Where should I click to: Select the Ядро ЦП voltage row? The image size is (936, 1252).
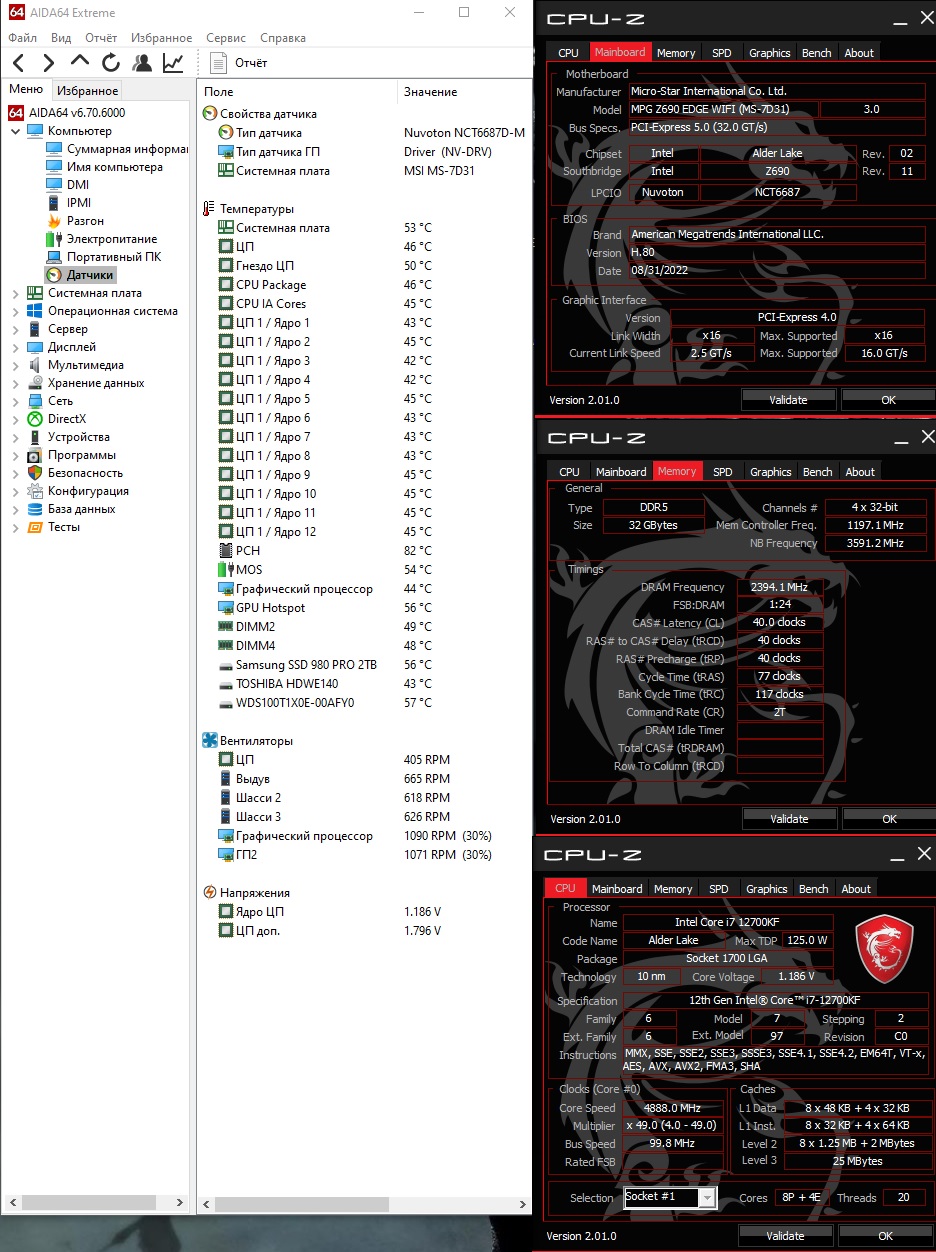click(x=365, y=912)
